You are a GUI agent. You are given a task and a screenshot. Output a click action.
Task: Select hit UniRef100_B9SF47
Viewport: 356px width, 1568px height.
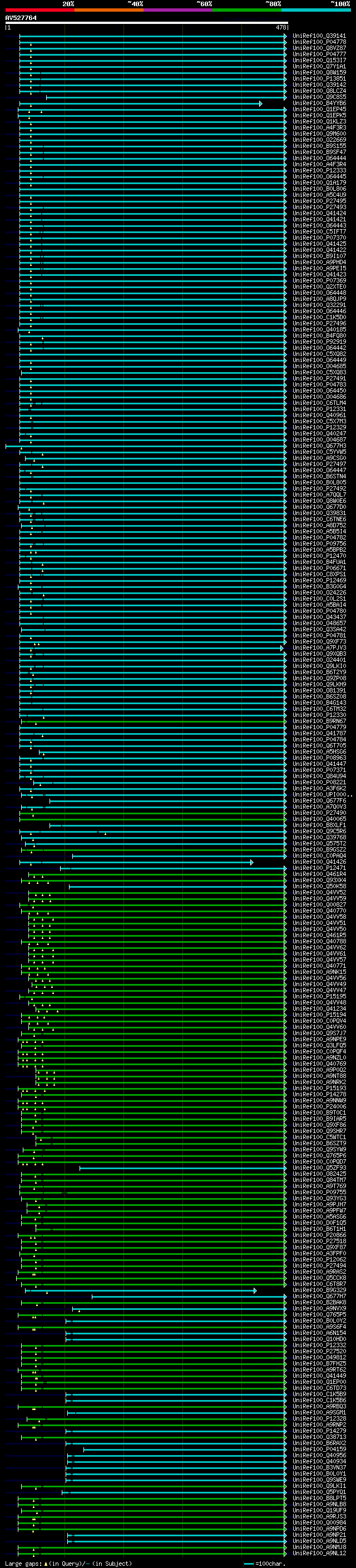[319, 152]
